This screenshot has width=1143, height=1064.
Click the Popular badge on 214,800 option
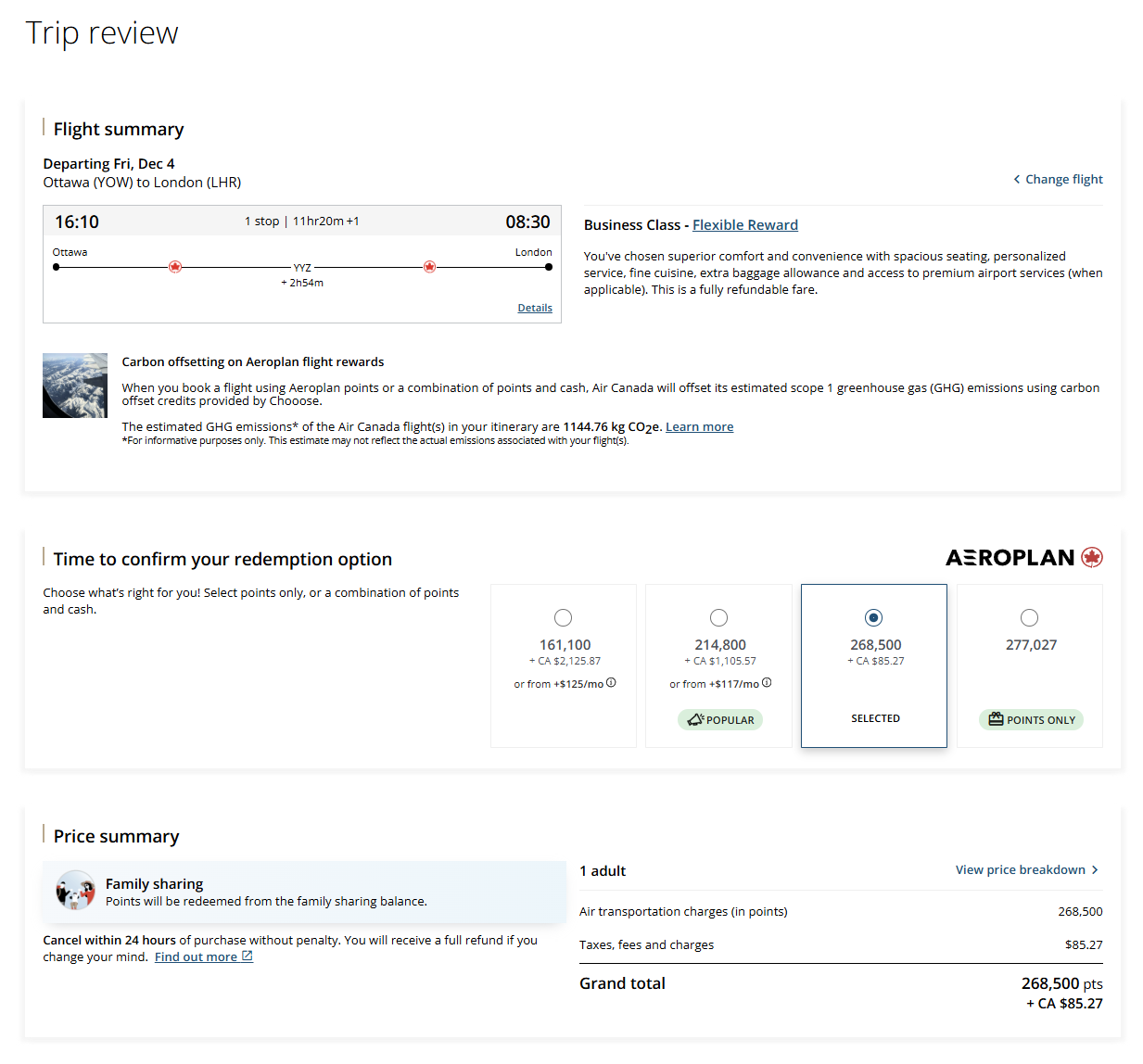coord(720,720)
